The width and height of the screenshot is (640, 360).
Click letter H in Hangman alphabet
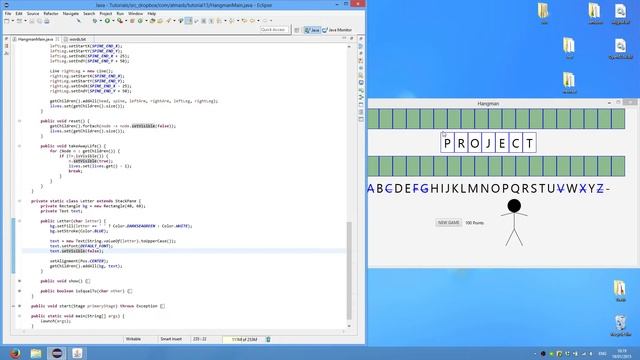[434, 189]
